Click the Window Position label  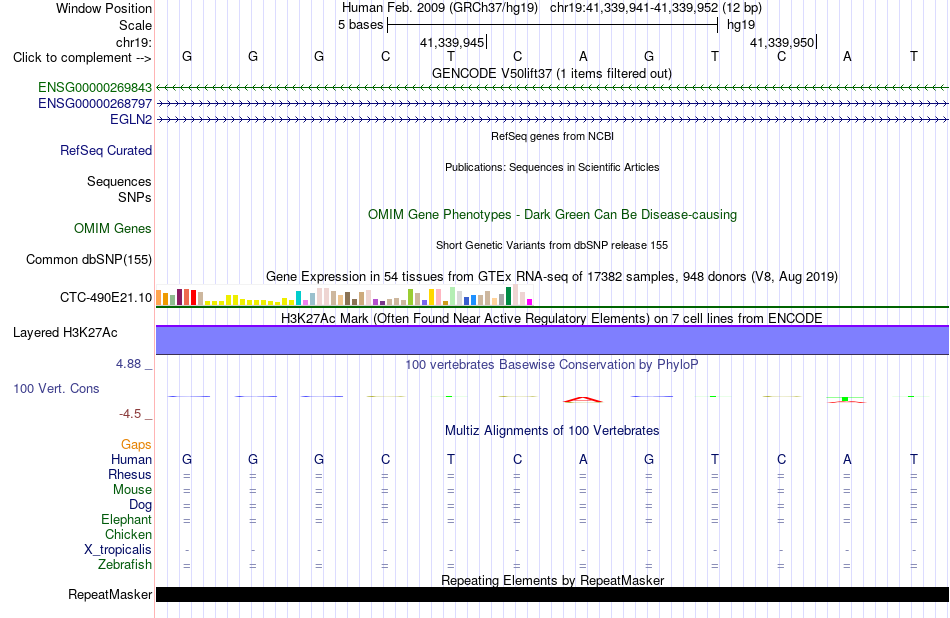(104, 8)
